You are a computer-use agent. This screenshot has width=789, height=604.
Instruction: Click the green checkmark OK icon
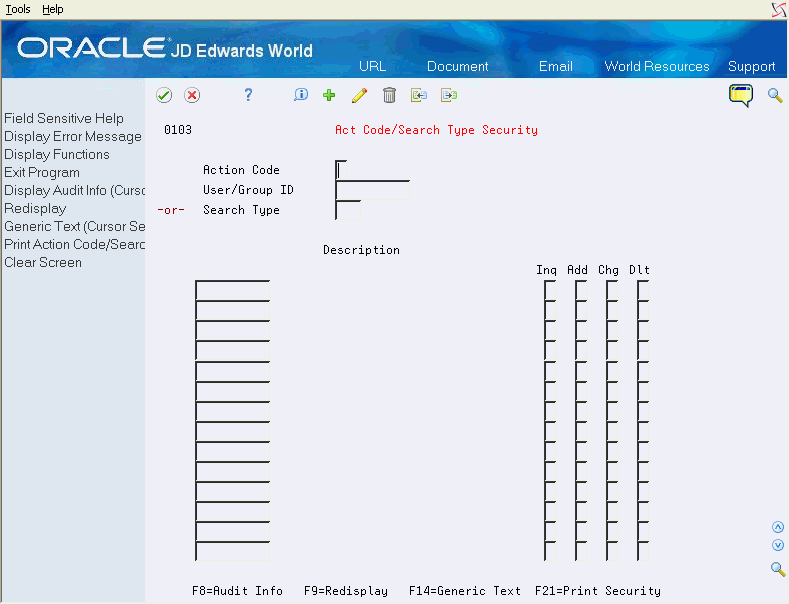click(164, 95)
